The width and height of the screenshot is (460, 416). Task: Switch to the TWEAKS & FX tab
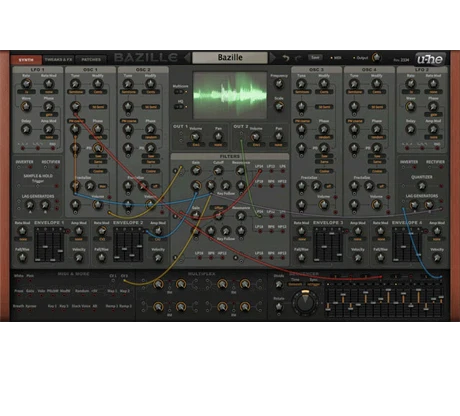(x=58, y=60)
